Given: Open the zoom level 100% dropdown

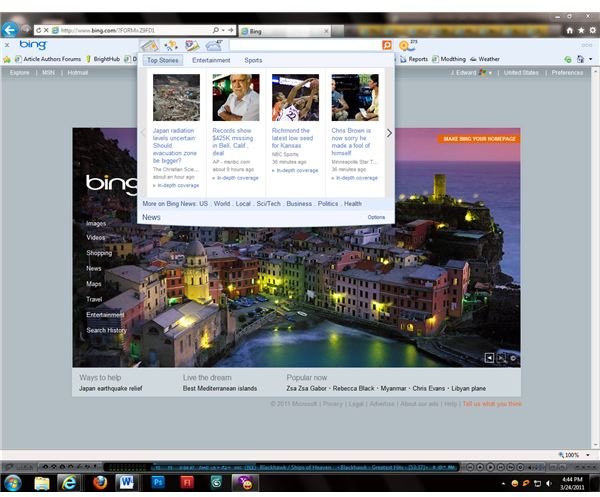Looking at the screenshot, I should pyautogui.click(x=588, y=455).
